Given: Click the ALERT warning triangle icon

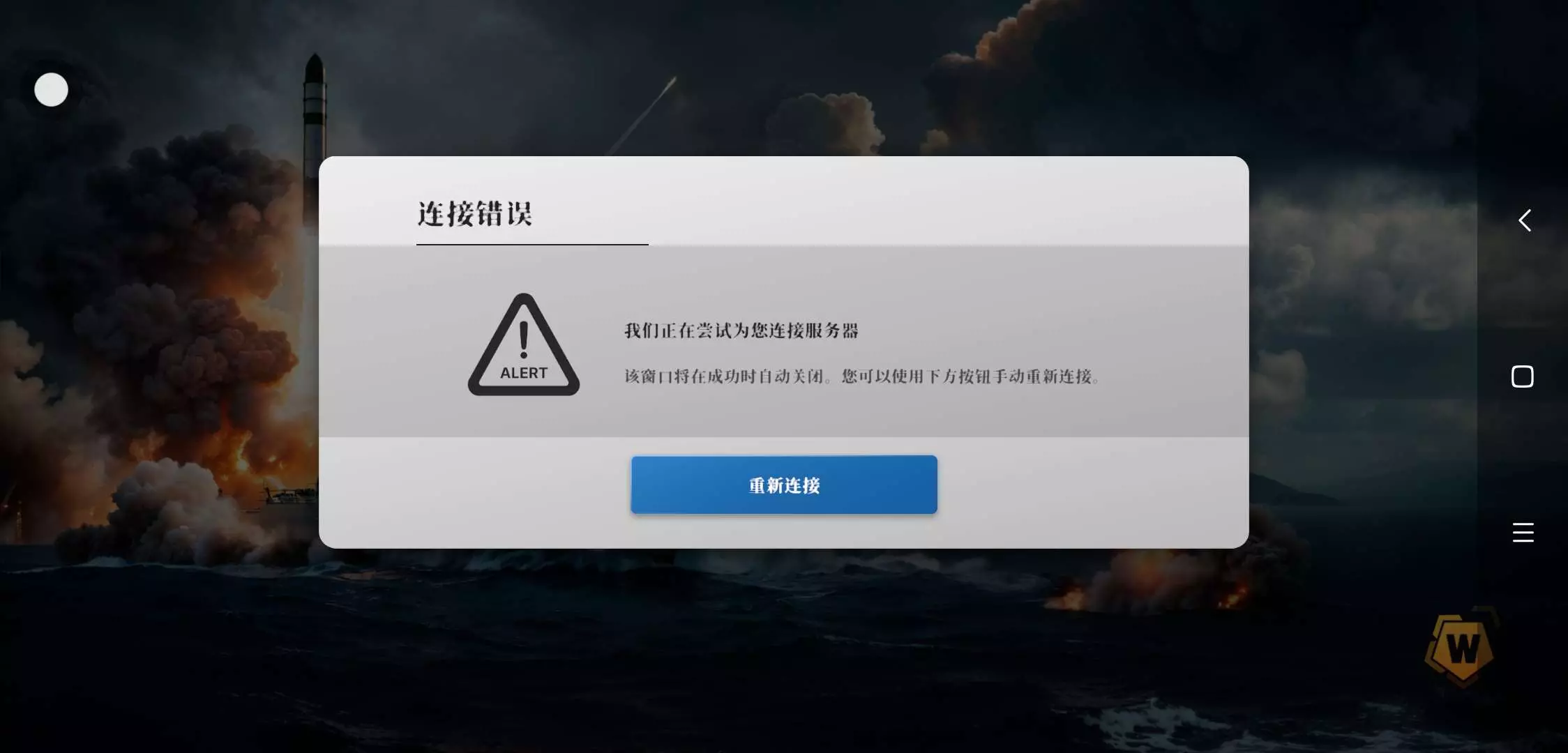Looking at the screenshot, I should coord(523,344).
